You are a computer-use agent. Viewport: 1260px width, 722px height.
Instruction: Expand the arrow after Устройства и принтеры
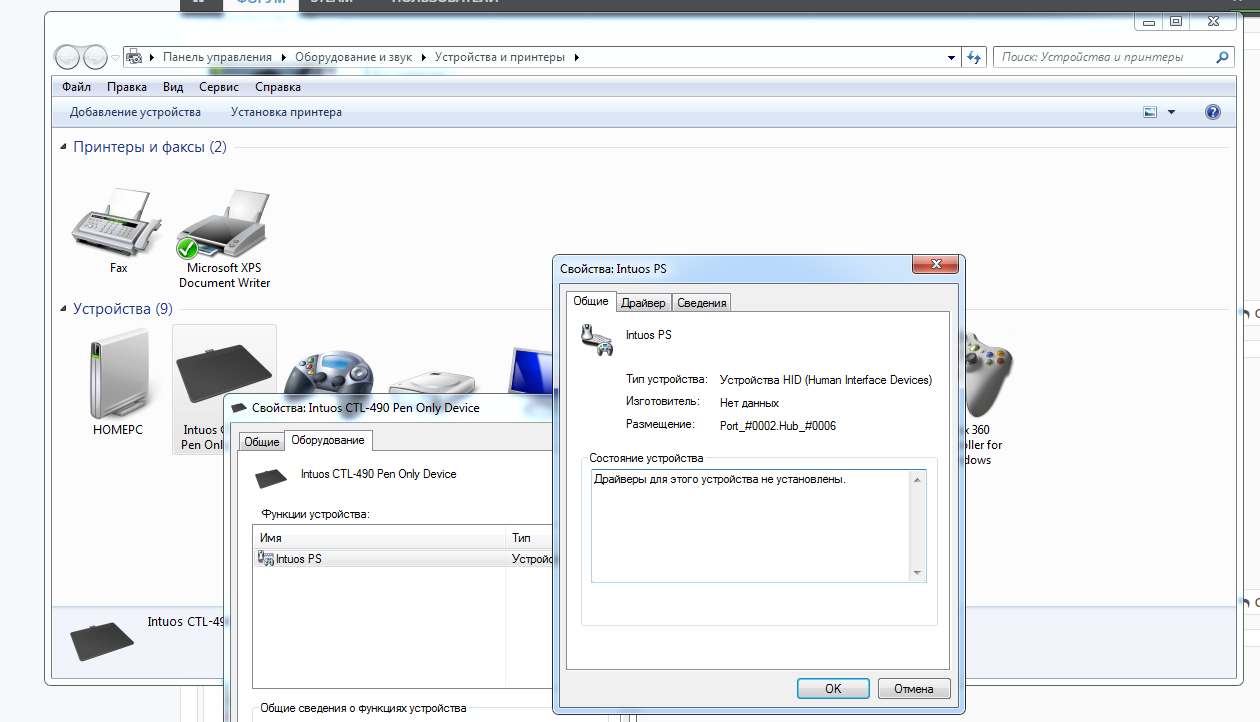coord(575,57)
